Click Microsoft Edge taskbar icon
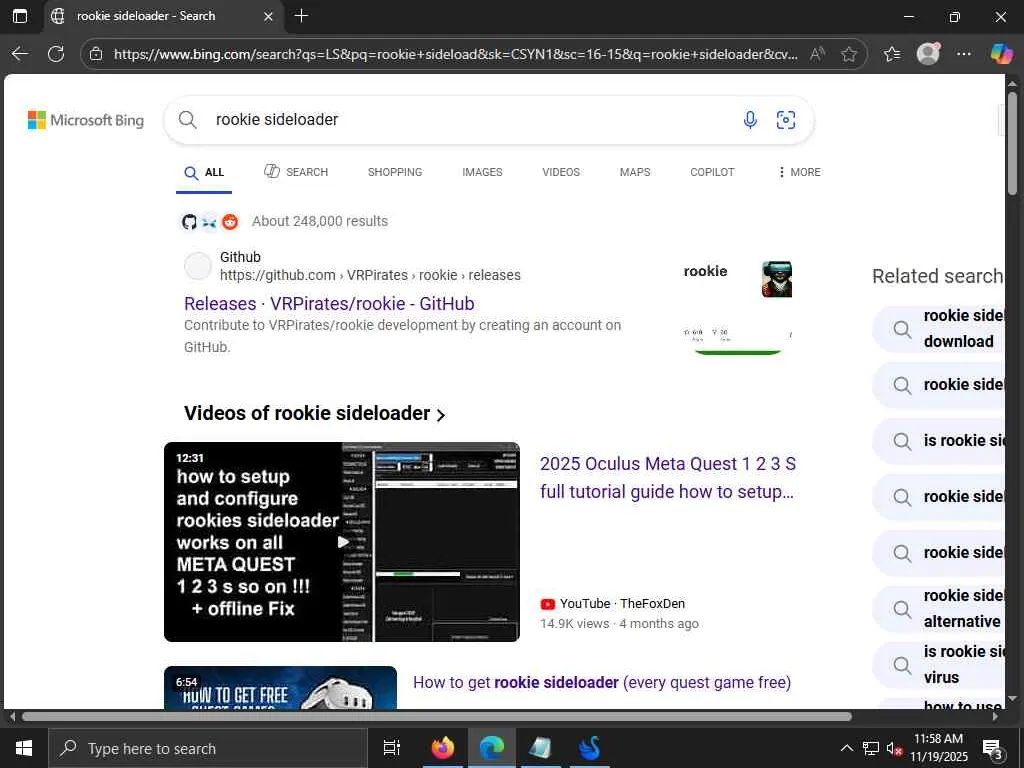1024x768 pixels. pos(492,748)
